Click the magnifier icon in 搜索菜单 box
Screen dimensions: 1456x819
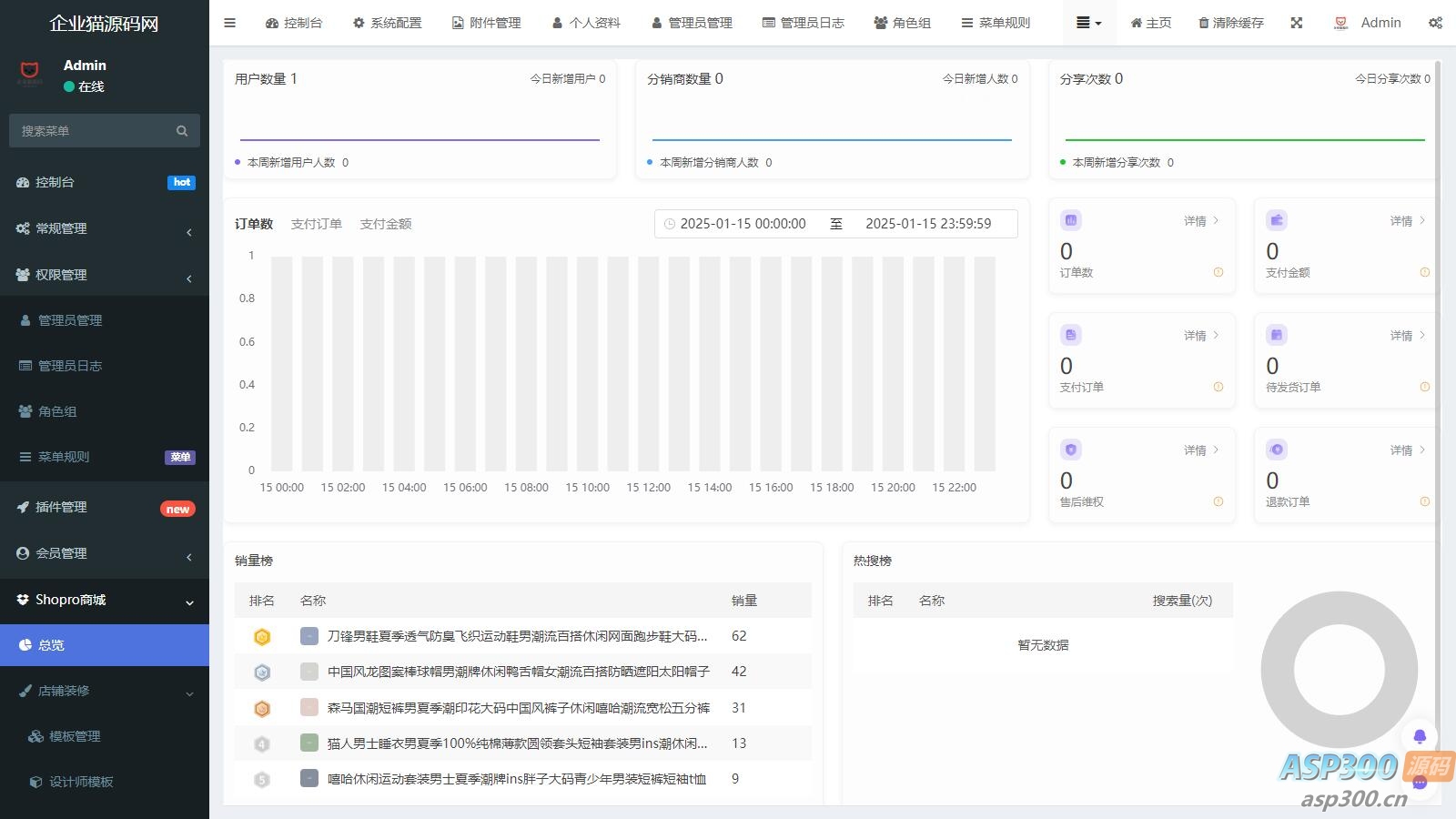click(182, 130)
